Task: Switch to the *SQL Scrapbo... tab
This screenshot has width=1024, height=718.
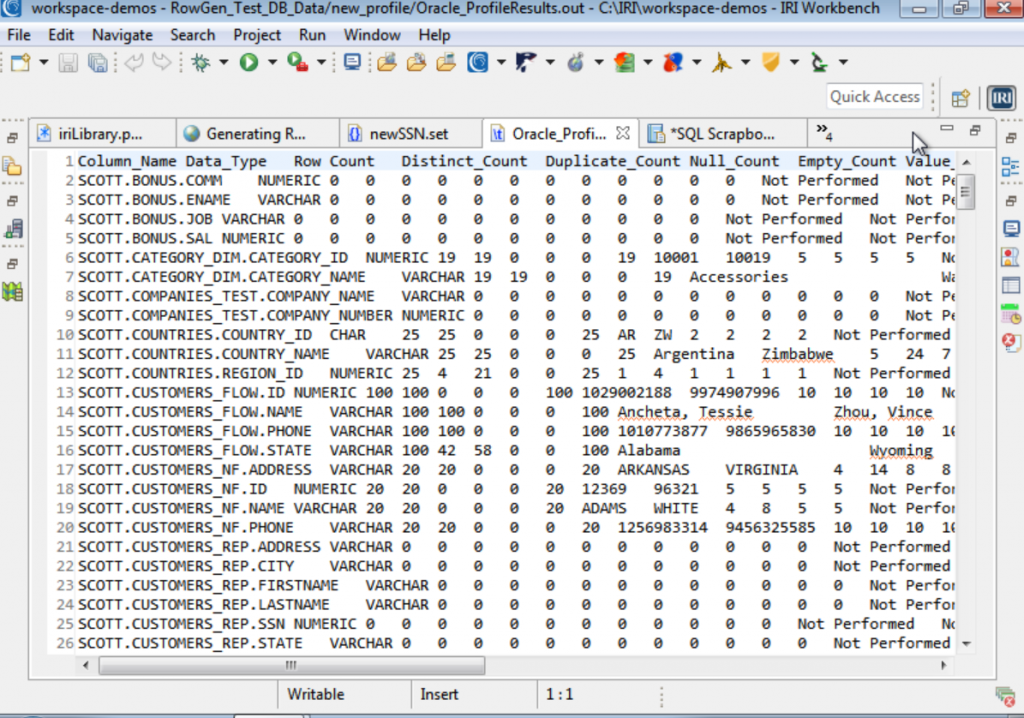Action: (722, 134)
